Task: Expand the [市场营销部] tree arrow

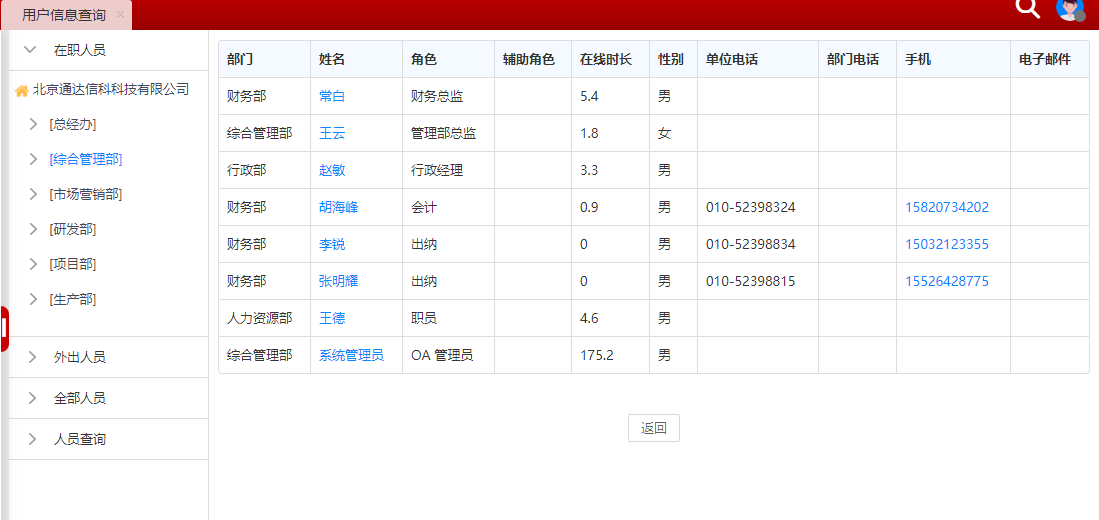Action: tap(33, 194)
